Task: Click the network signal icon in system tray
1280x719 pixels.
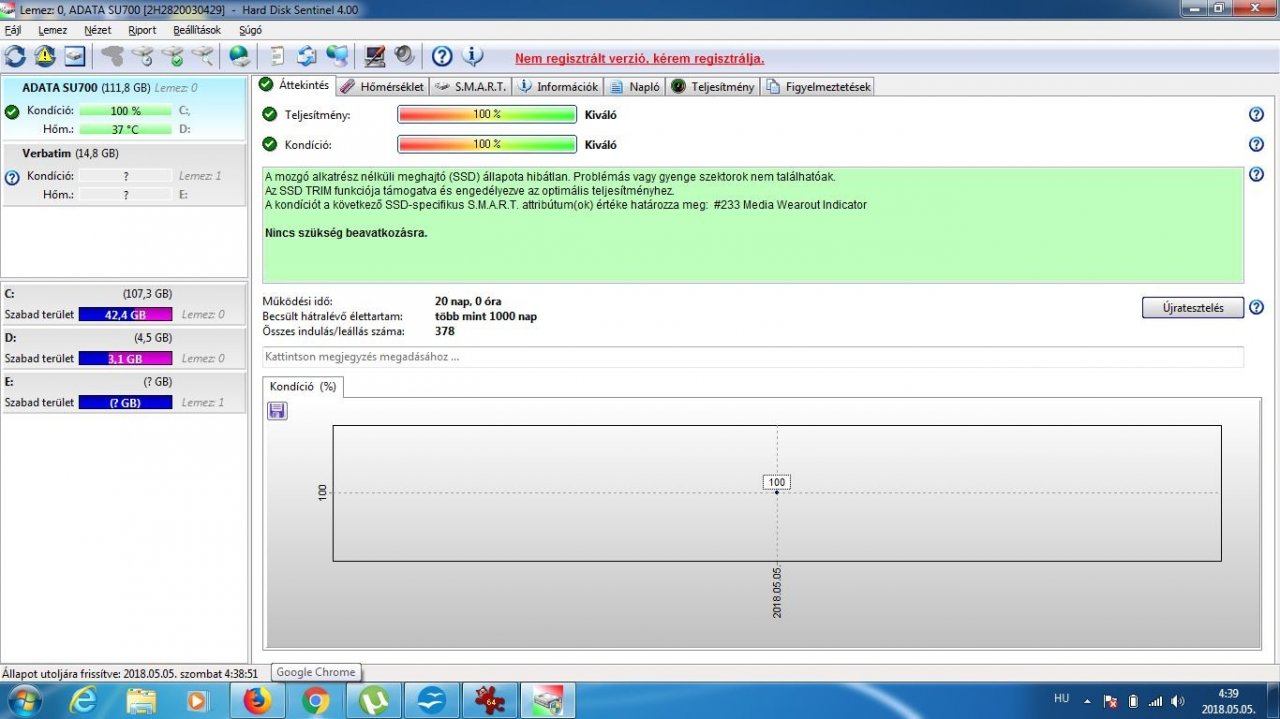Action: point(1155,701)
